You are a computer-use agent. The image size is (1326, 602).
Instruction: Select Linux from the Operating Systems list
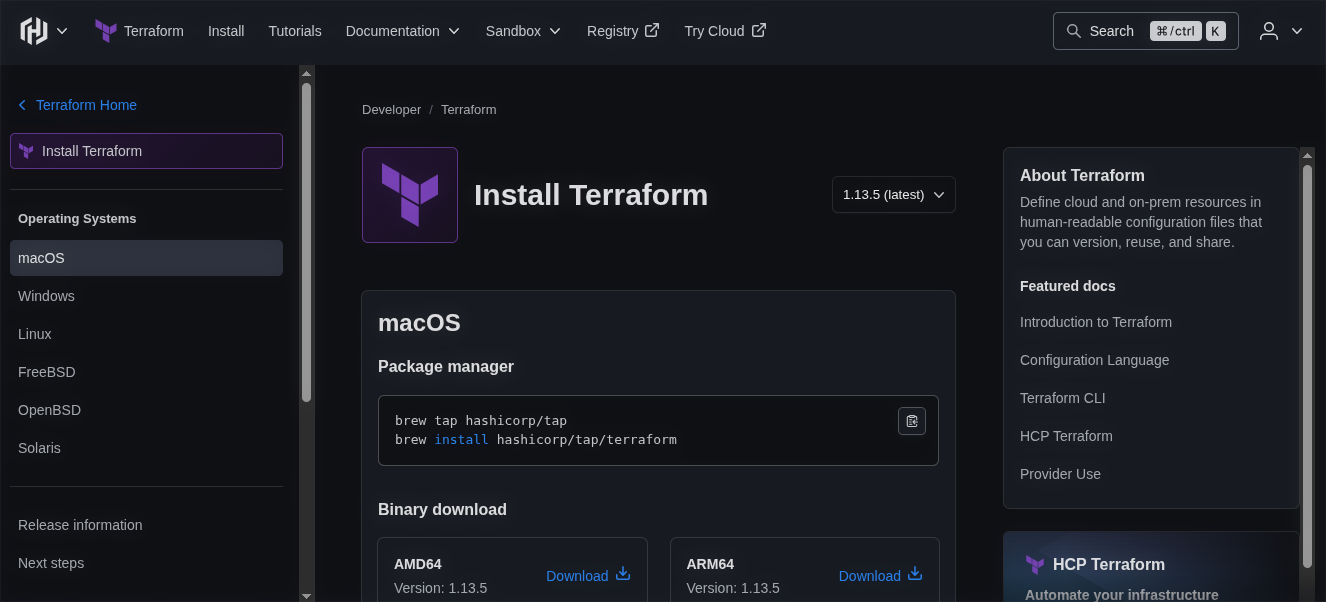pos(34,333)
